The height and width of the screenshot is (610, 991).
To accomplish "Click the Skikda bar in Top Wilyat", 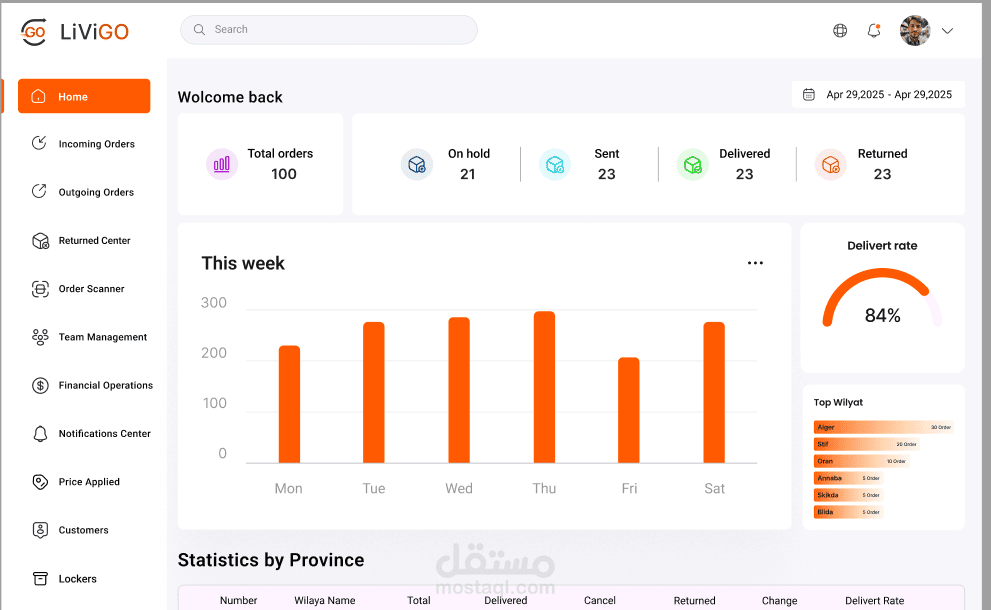I will (x=848, y=495).
